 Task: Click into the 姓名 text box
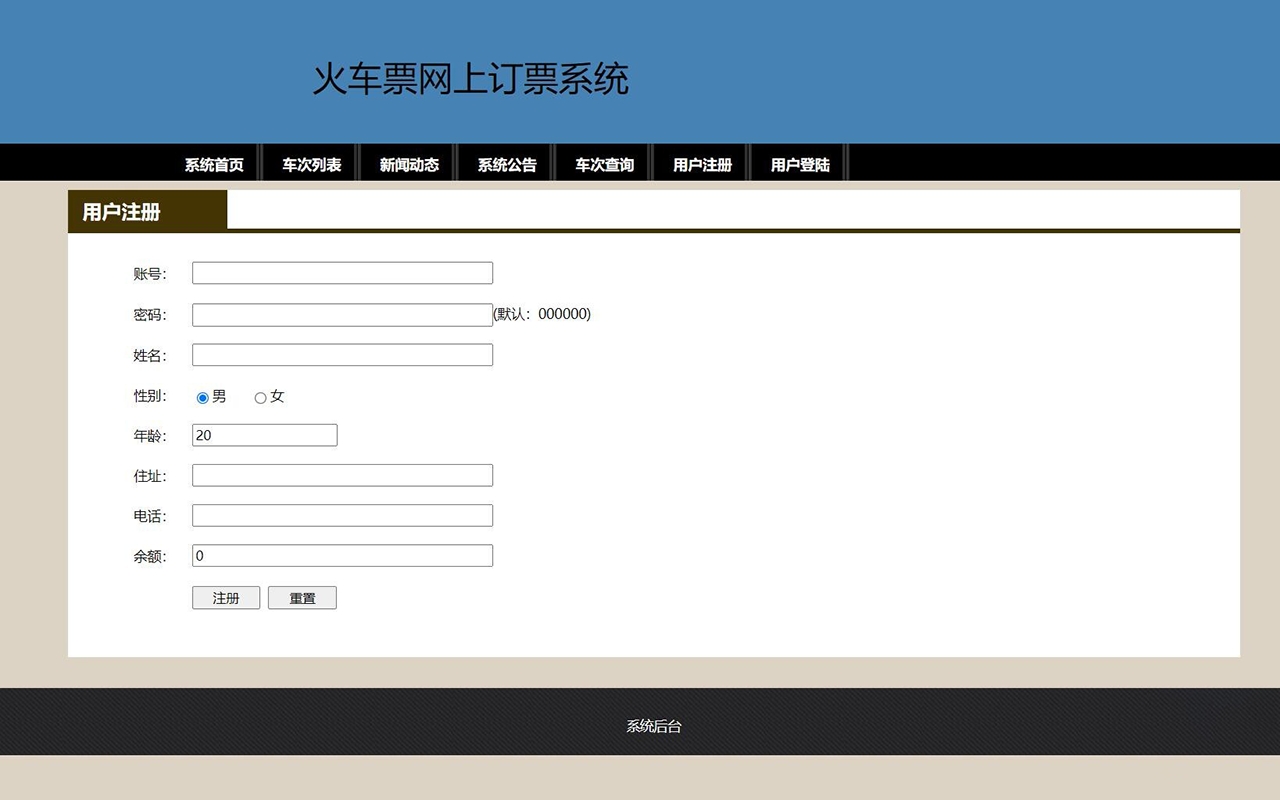(342, 355)
